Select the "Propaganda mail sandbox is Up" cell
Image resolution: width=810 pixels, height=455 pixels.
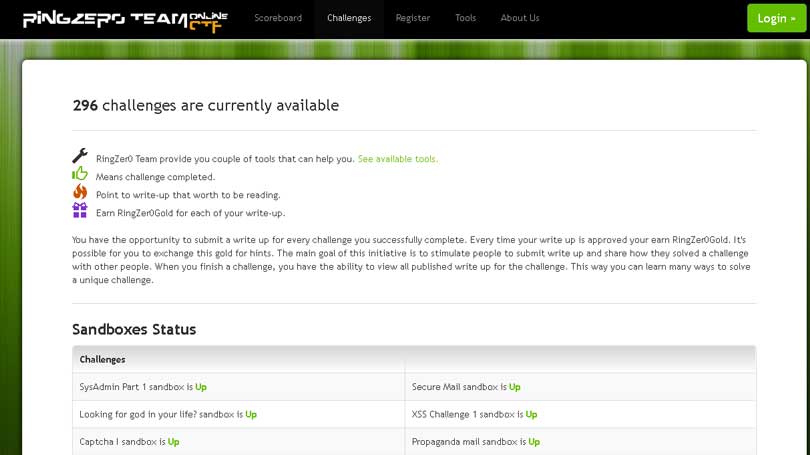(581, 442)
